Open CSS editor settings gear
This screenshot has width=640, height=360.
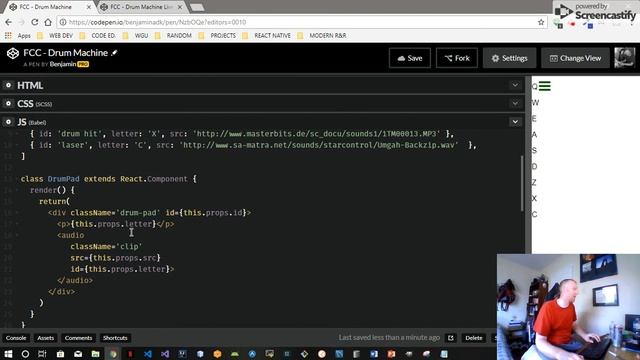coord(8,104)
